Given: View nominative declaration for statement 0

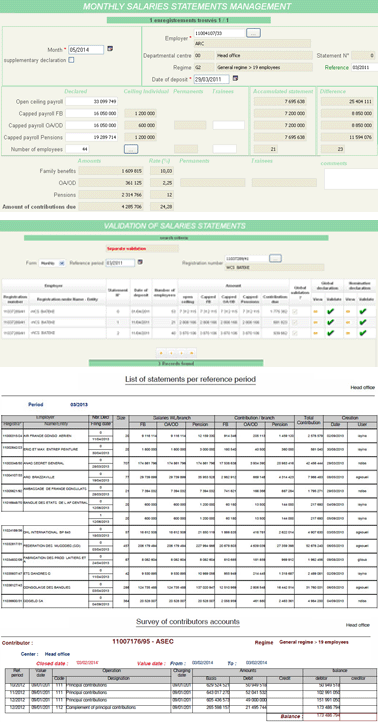Looking at the screenshot, I should pyautogui.click(x=349, y=312).
